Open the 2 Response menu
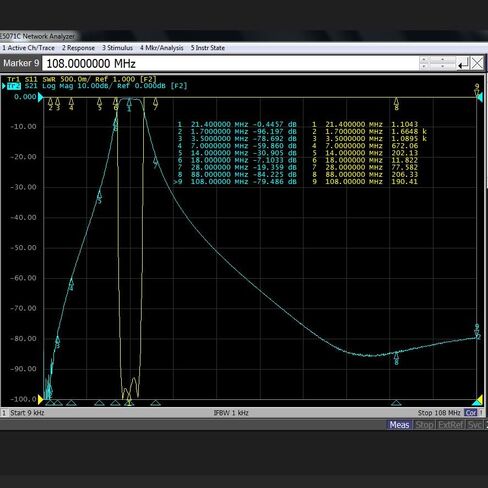Screen dimensions: 488x488 [78, 48]
